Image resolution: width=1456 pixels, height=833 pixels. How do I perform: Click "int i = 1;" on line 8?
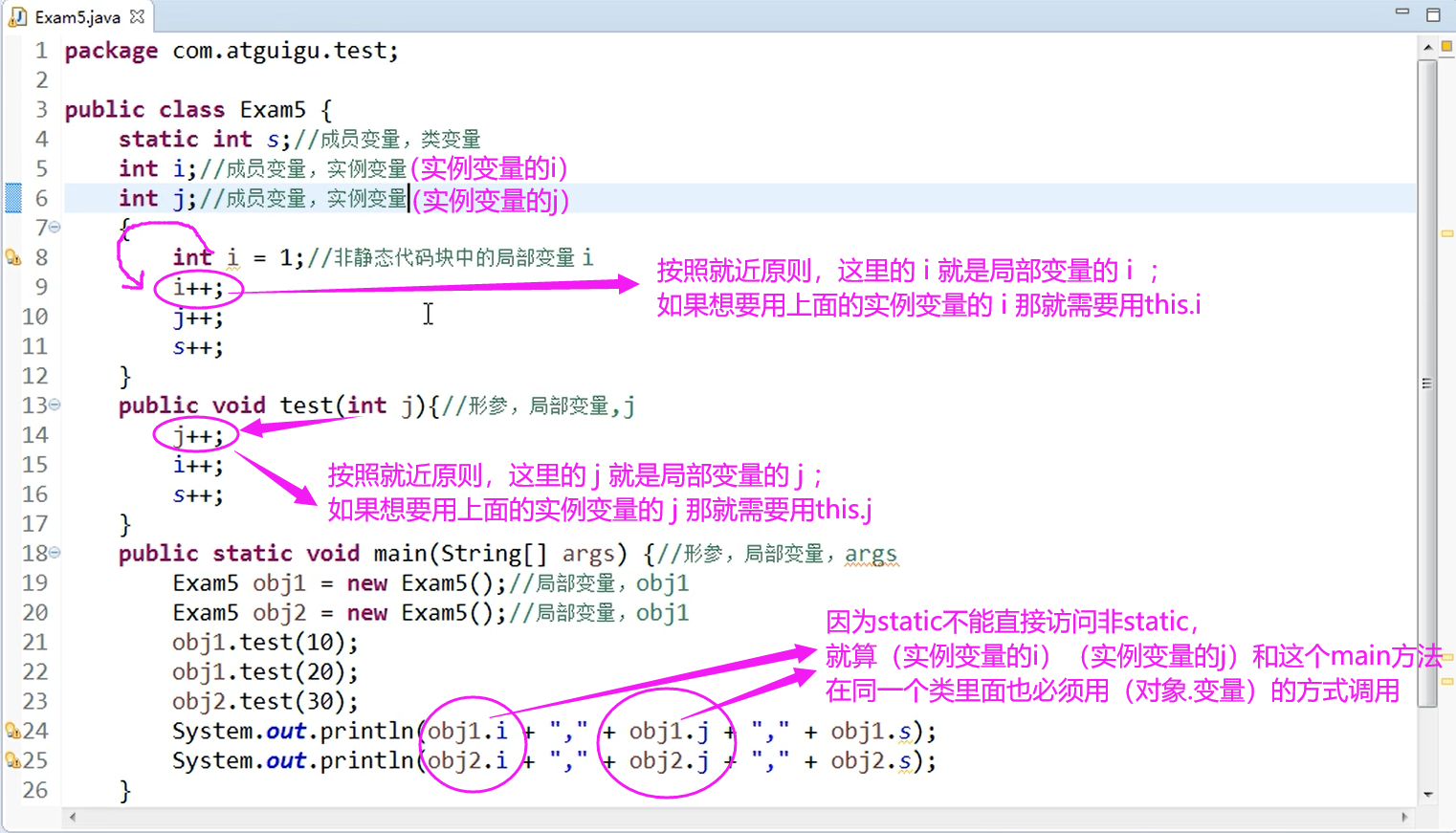(238, 258)
